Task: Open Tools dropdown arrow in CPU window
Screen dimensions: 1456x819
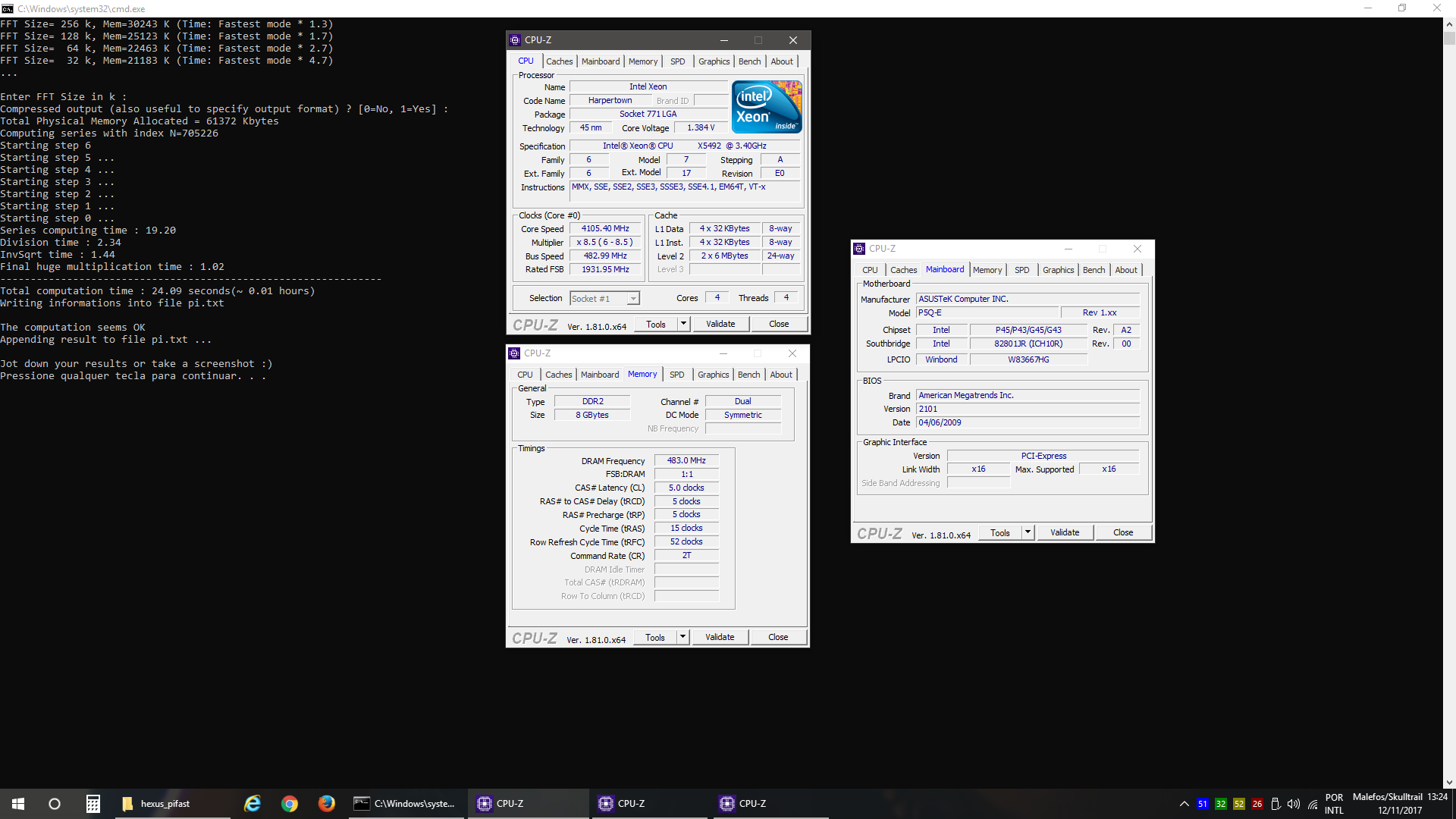Action: coord(683,324)
